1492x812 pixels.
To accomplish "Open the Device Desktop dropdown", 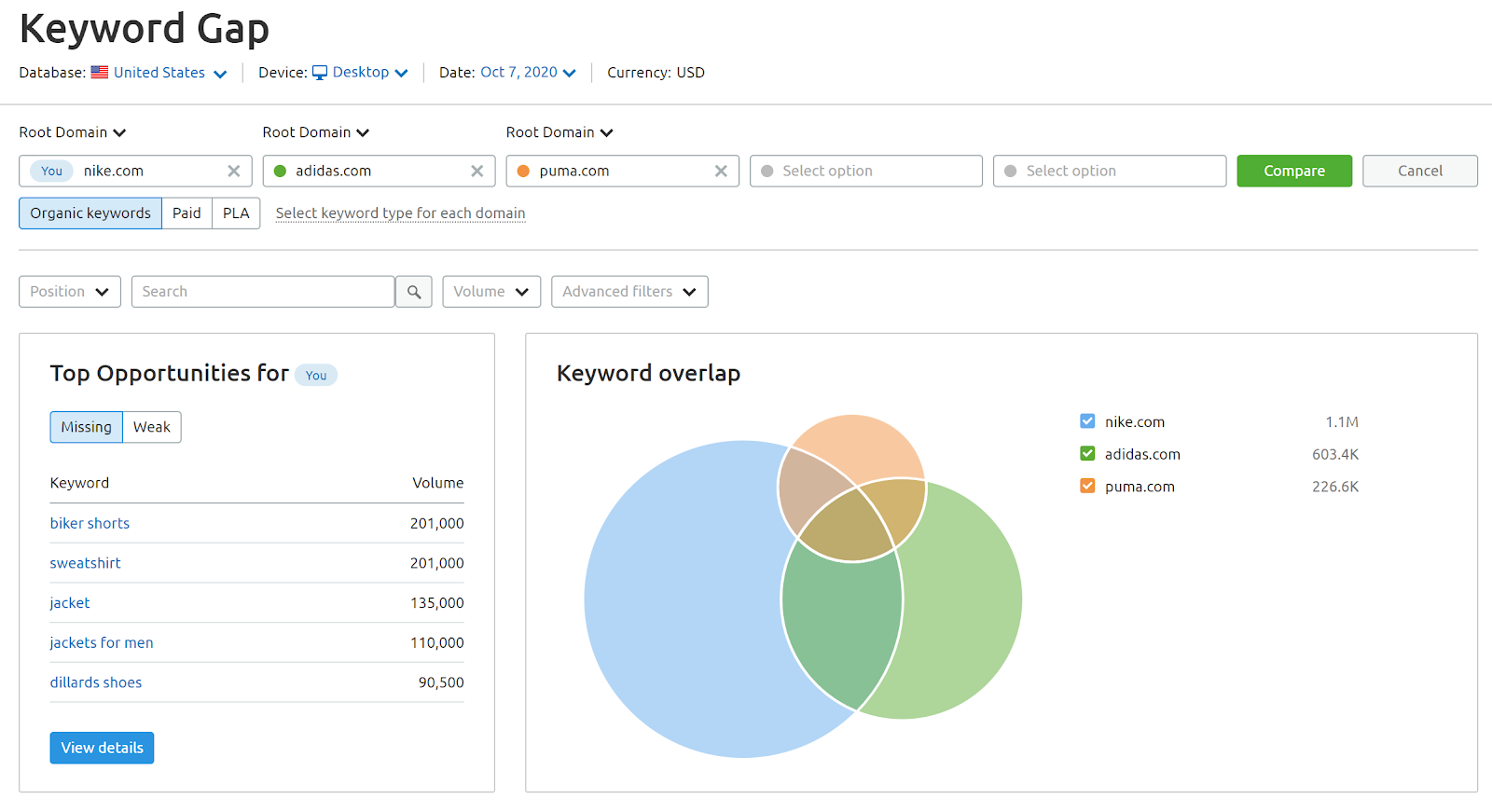I will pyautogui.click(x=361, y=73).
